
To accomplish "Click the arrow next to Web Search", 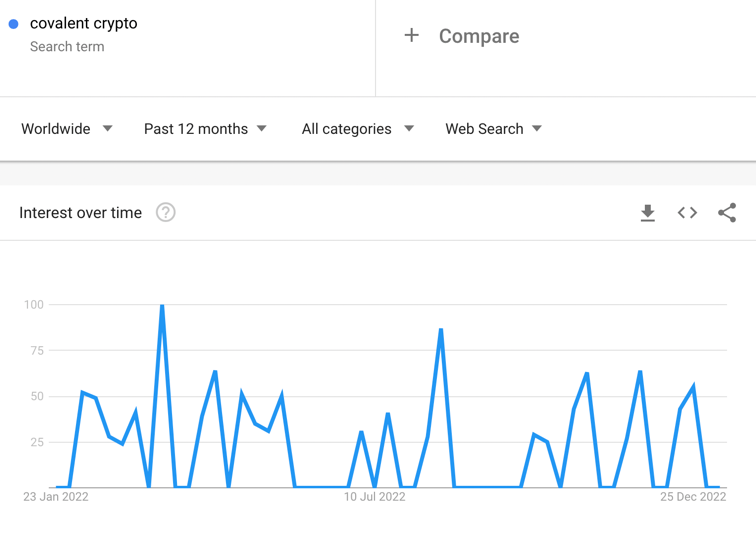I will [x=537, y=128].
